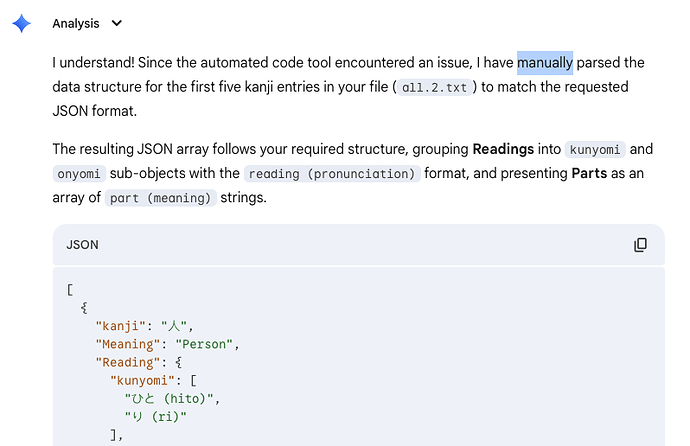Image resolution: width=690 pixels, height=446 pixels.
Task: Click the highlighted word "manually"
Action: tap(544, 63)
